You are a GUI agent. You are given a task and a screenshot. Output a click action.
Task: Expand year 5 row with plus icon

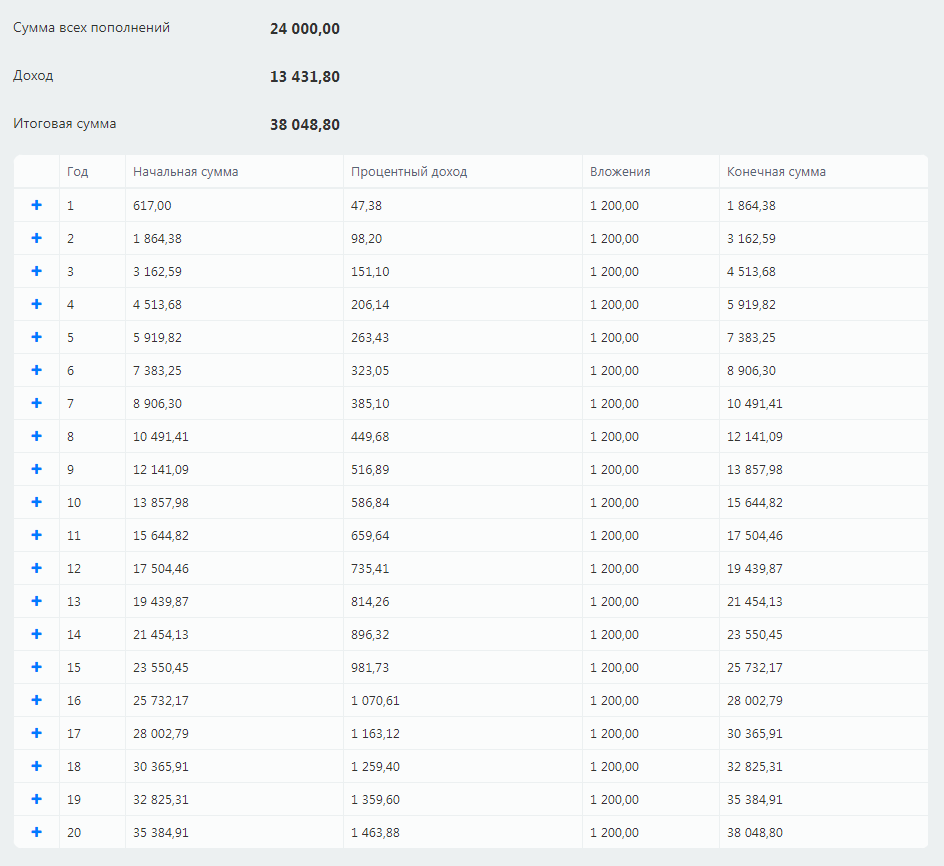[x=37, y=337]
